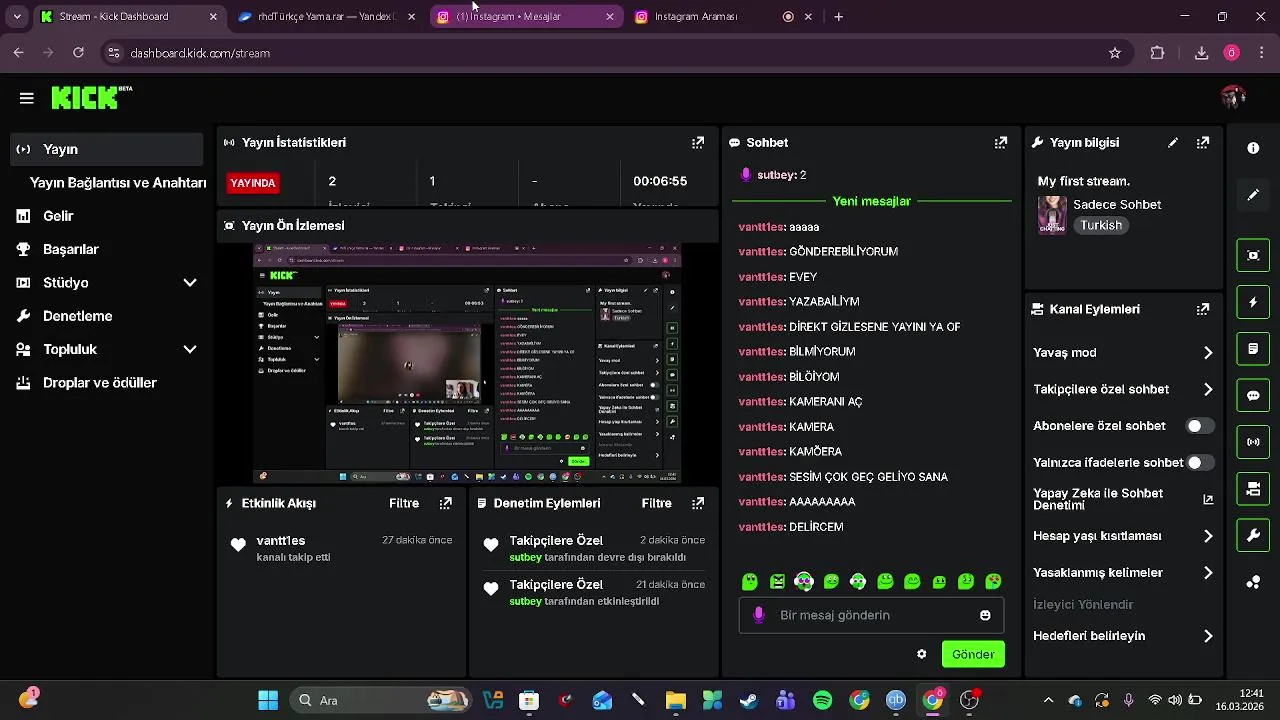
Task: Show hidden system tray icons
Action: 1048,701
